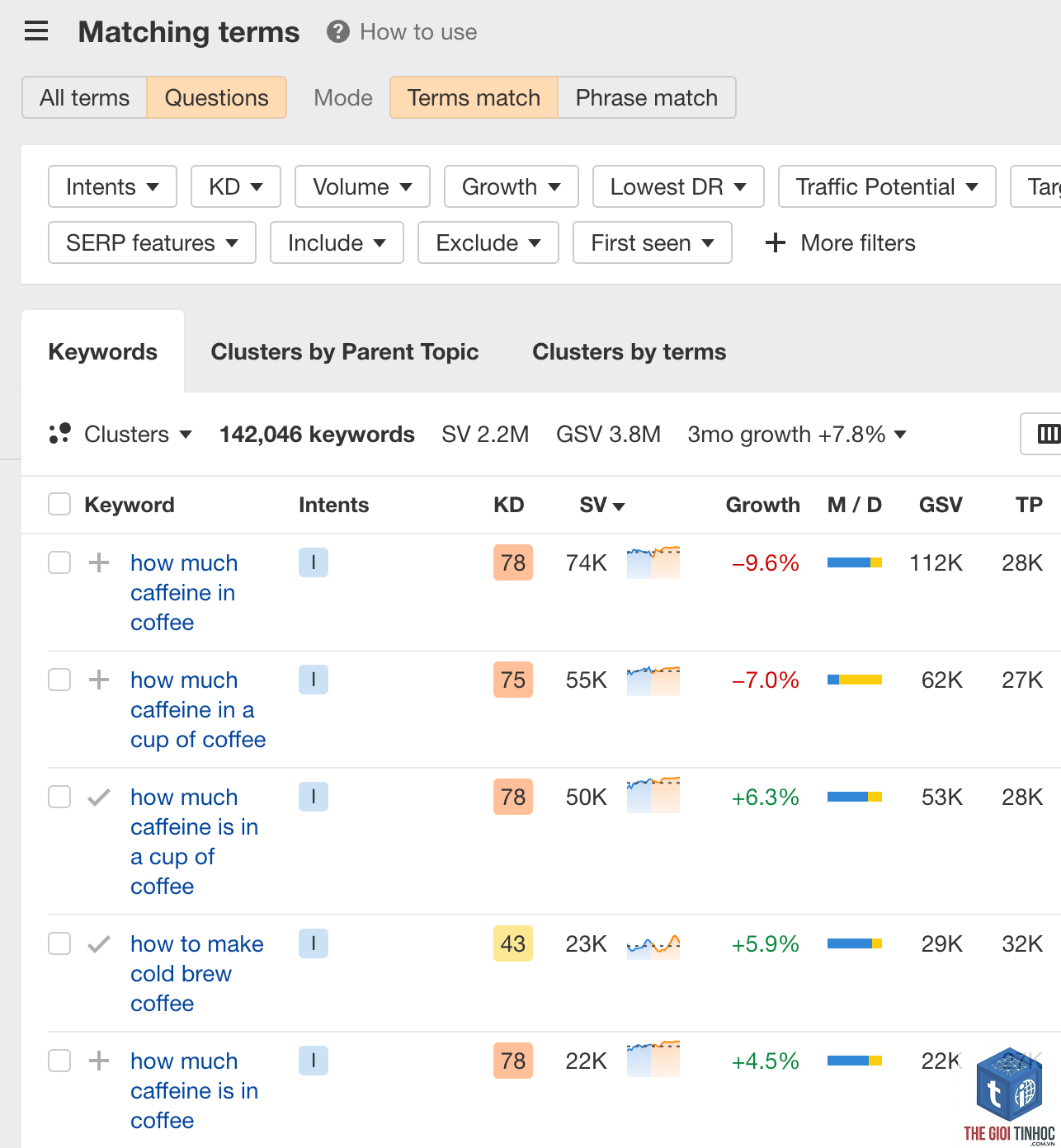Click the How to use help icon
1061x1148 pixels.
pos(338,32)
